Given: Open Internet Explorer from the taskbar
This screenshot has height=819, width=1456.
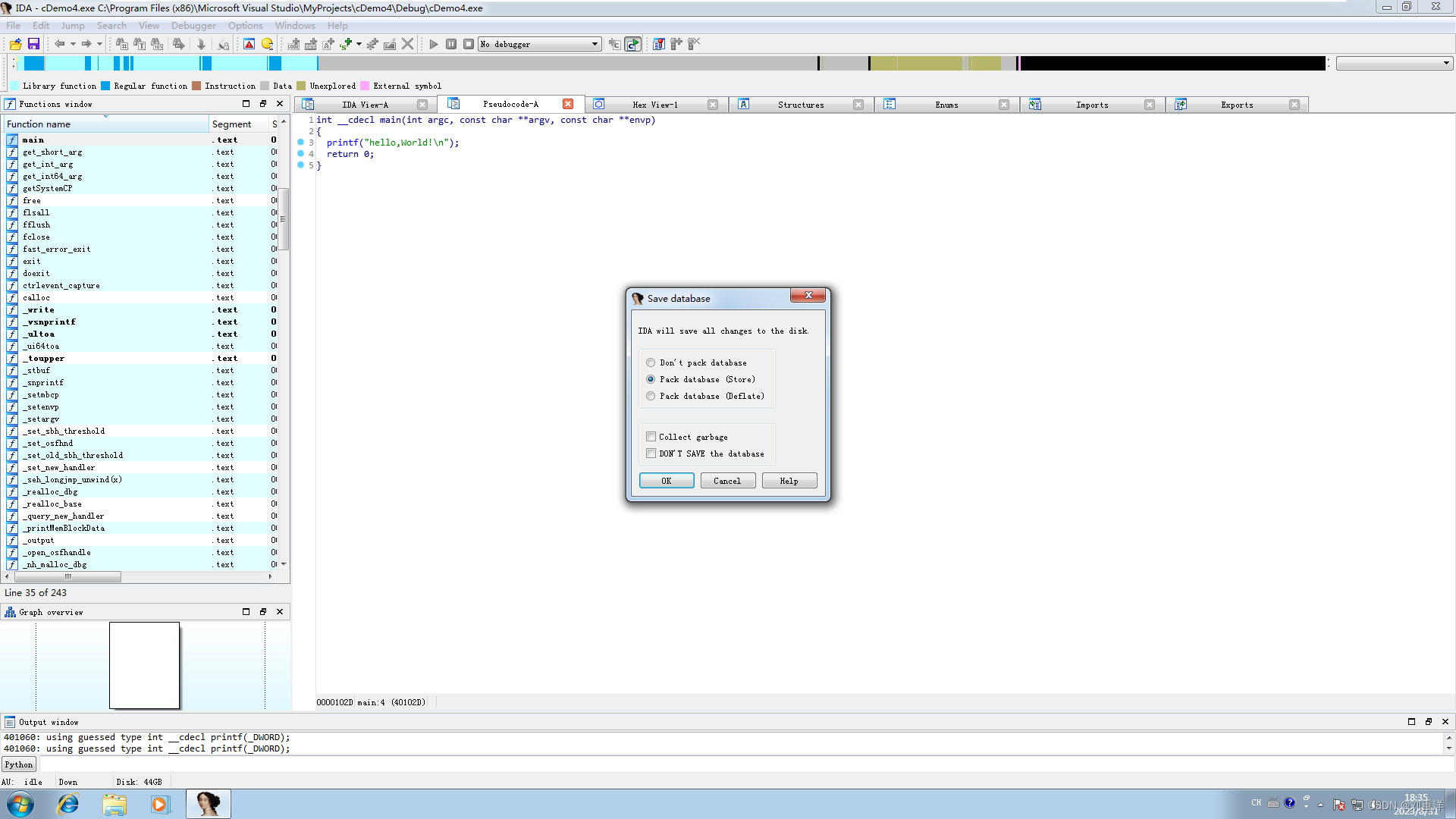Looking at the screenshot, I should point(68,804).
